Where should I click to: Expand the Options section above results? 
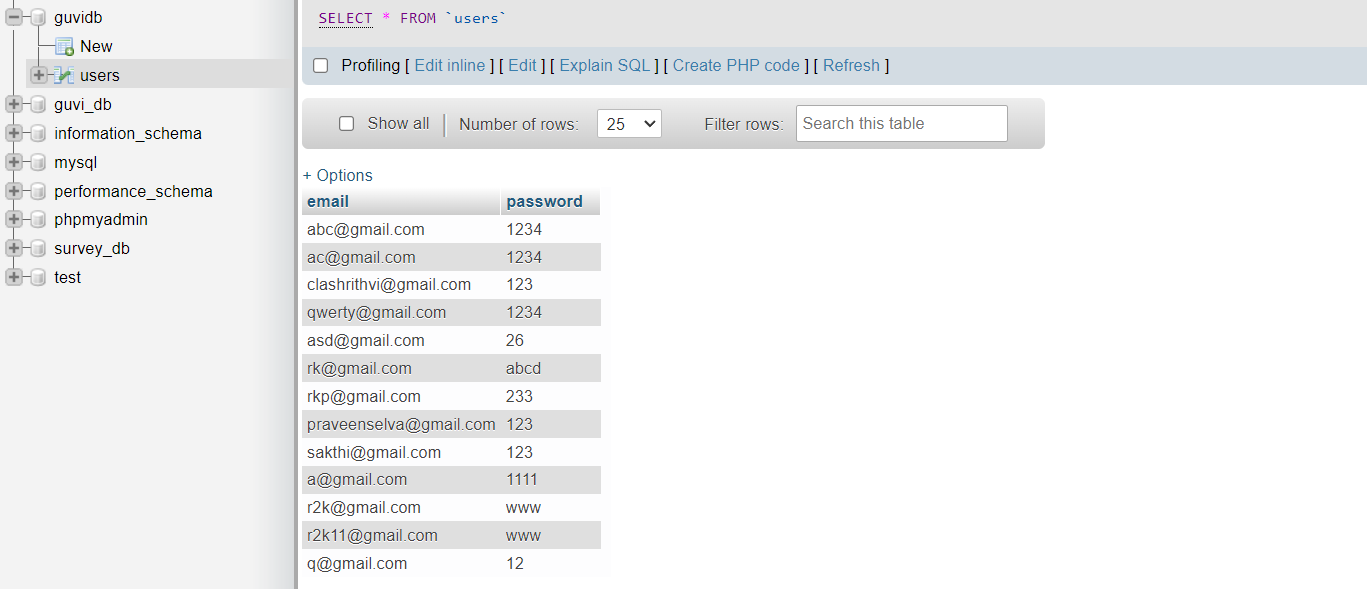click(338, 175)
